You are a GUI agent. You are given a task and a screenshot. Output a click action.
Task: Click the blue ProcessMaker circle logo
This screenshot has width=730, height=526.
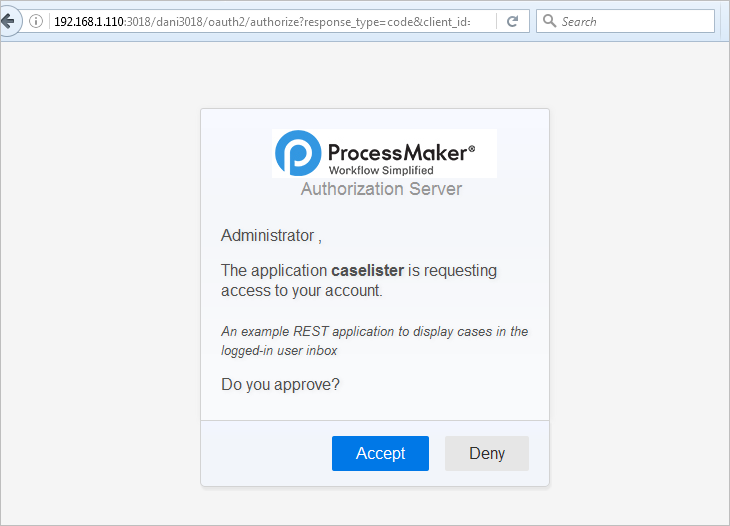297,153
